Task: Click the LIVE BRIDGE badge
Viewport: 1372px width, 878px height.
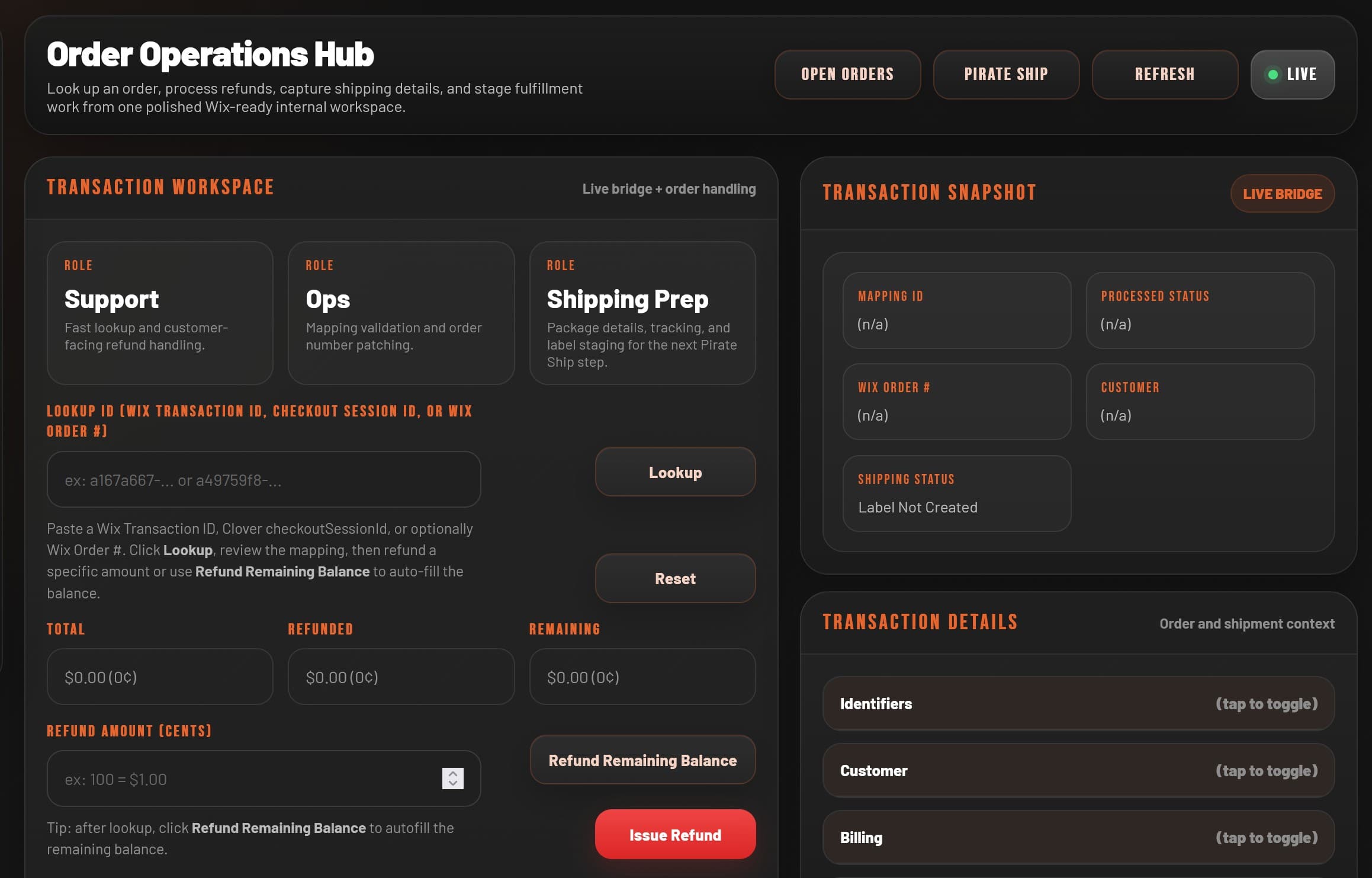Action: click(x=1282, y=193)
